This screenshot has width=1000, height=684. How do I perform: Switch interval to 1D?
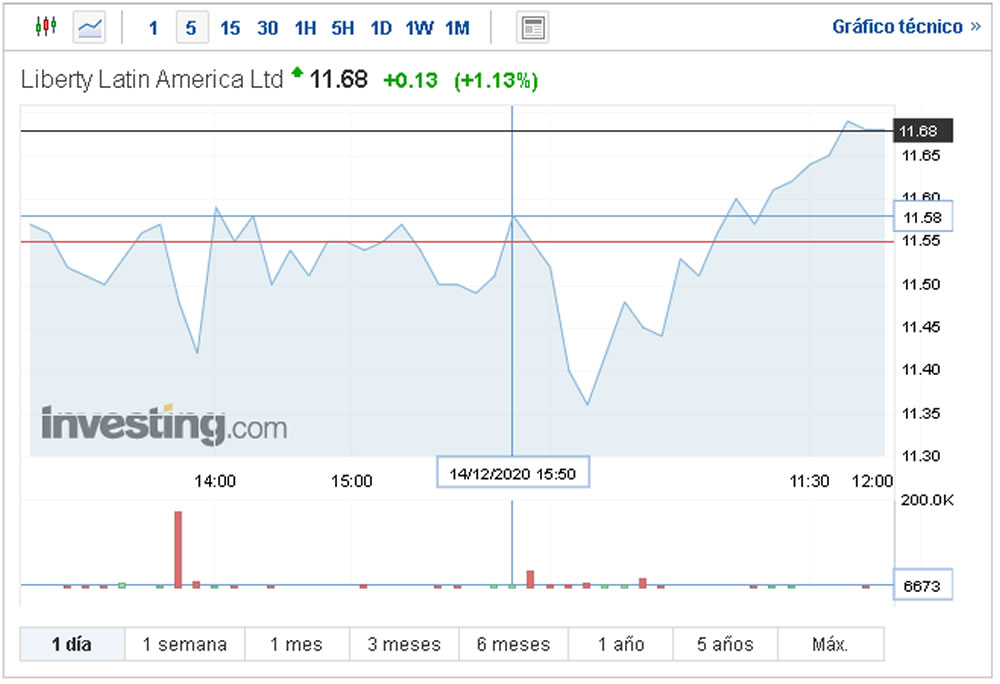coord(381,28)
